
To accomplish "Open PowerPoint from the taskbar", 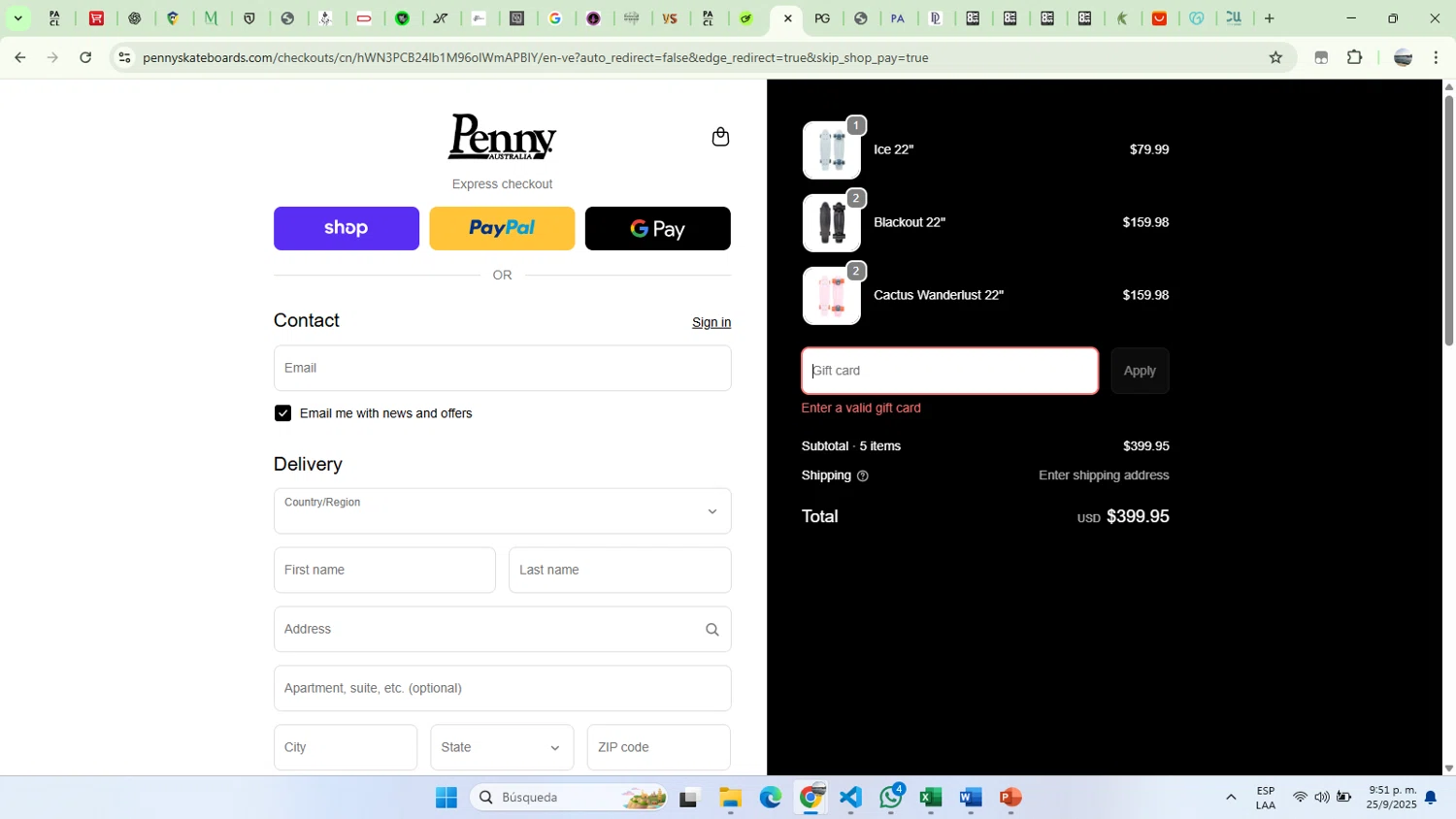I will pyautogui.click(x=1010, y=798).
